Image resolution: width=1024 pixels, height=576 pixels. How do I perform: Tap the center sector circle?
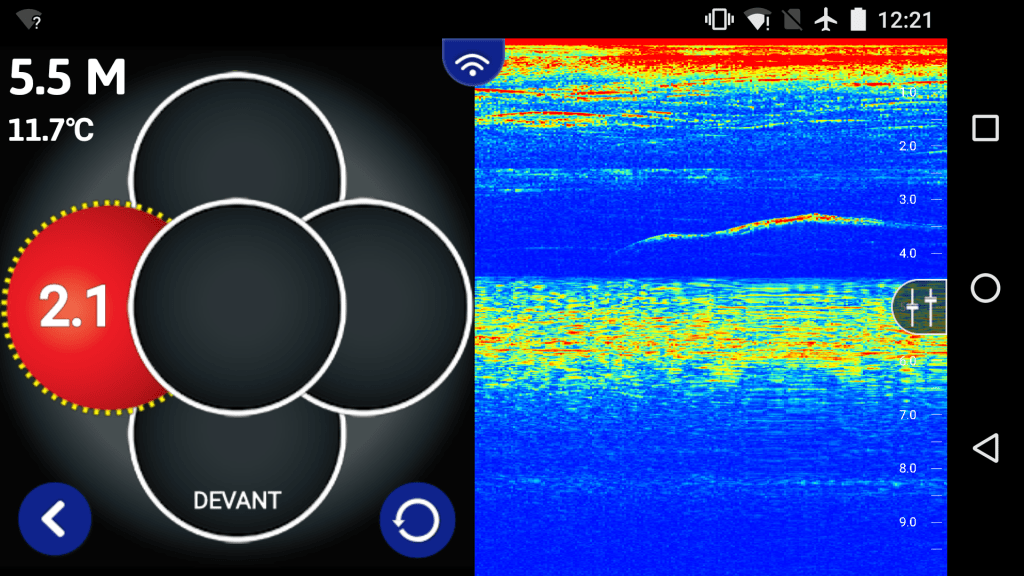(237, 306)
